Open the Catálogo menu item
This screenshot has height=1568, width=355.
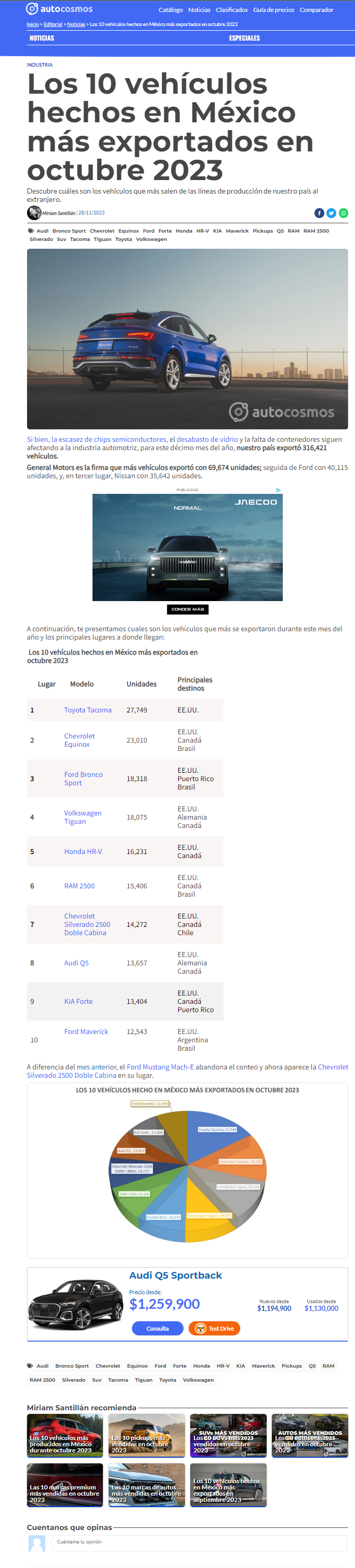[x=171, y=10]
